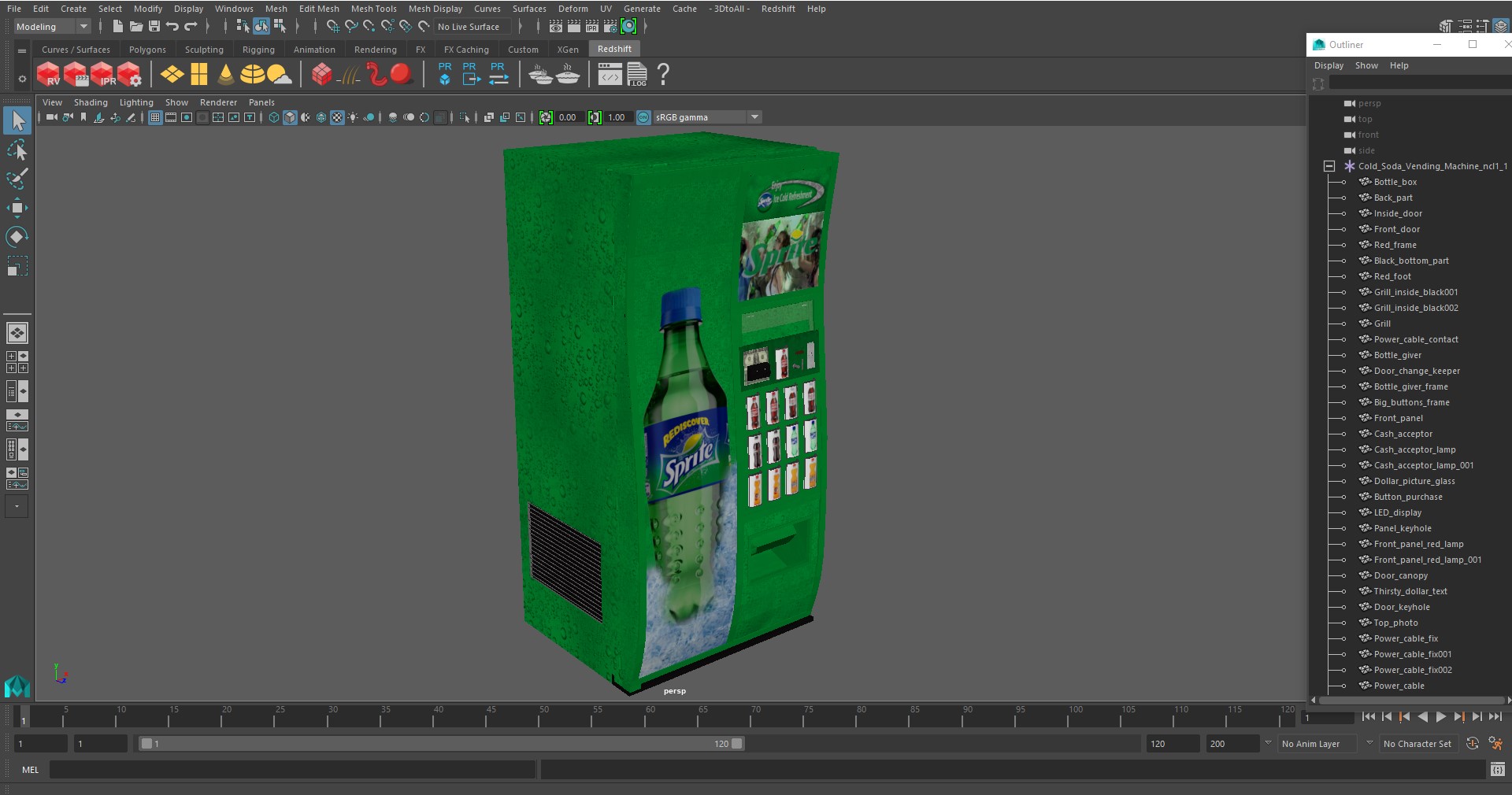Image resolution: width=1512 pixels, height=795 pixels.
Task: Toggle use all lights in viewport
Action: coord(353,117)
